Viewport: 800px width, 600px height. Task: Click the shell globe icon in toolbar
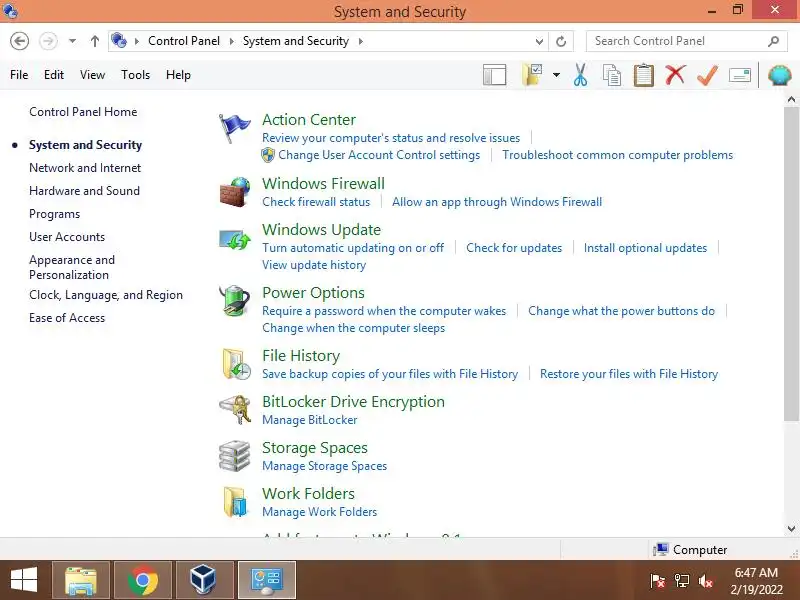(x=780, y=76)
